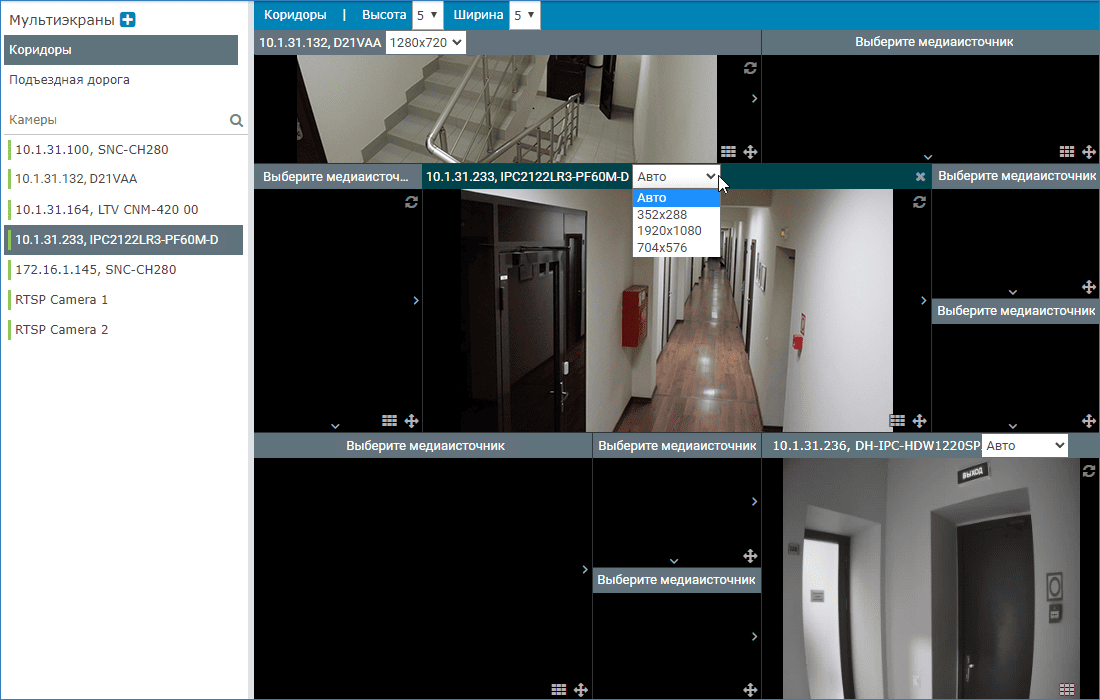Image resolution: width=1100 pixels, height=700 pixels.
Task: Open the Высота dropdown
Action: click(x=426, y=15)
